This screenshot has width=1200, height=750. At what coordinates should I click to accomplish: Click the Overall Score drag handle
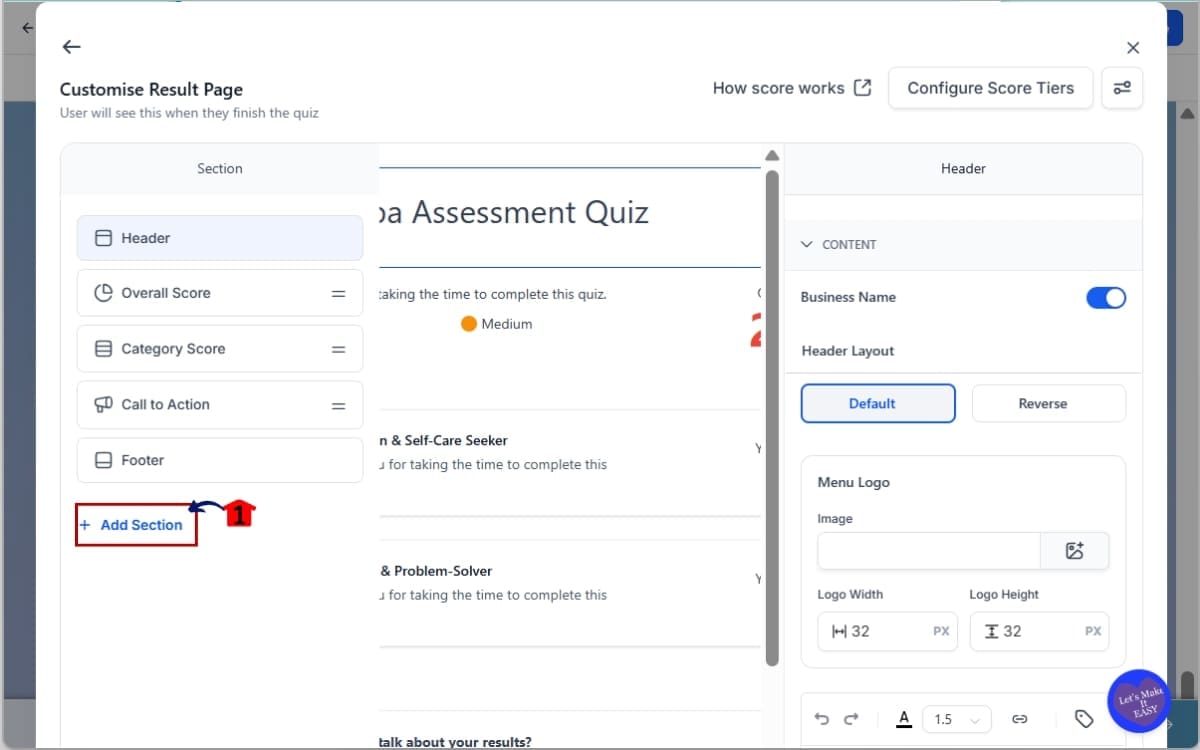click(x=339, y=294)
